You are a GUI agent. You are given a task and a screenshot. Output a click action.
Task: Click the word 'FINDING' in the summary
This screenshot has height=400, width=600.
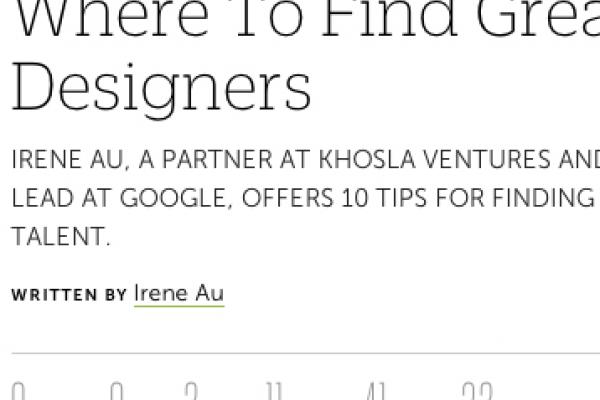543,198
